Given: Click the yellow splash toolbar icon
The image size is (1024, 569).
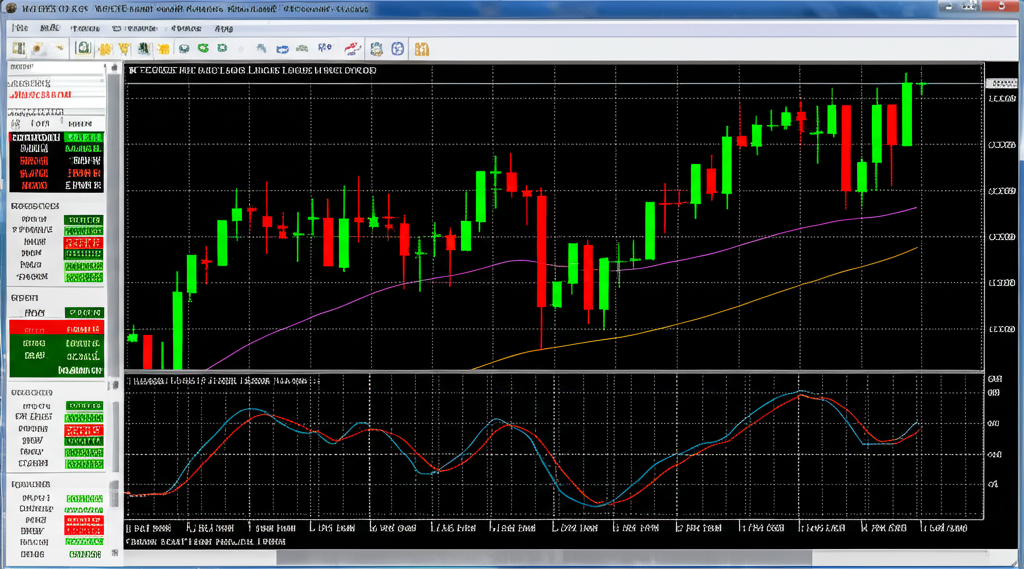Looking at the screenshot, I should pos(104,49).
